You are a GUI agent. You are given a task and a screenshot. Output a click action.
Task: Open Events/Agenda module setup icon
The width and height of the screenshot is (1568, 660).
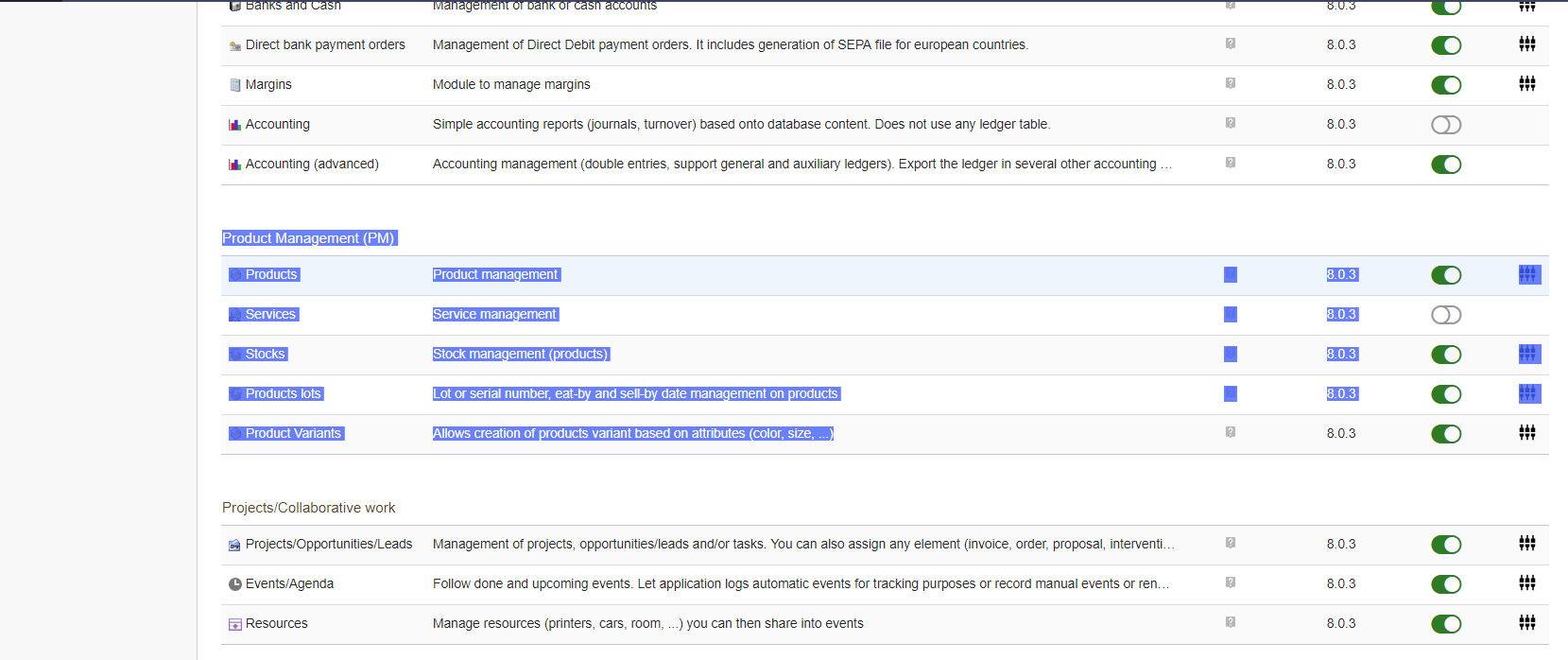click(1526, 582)
